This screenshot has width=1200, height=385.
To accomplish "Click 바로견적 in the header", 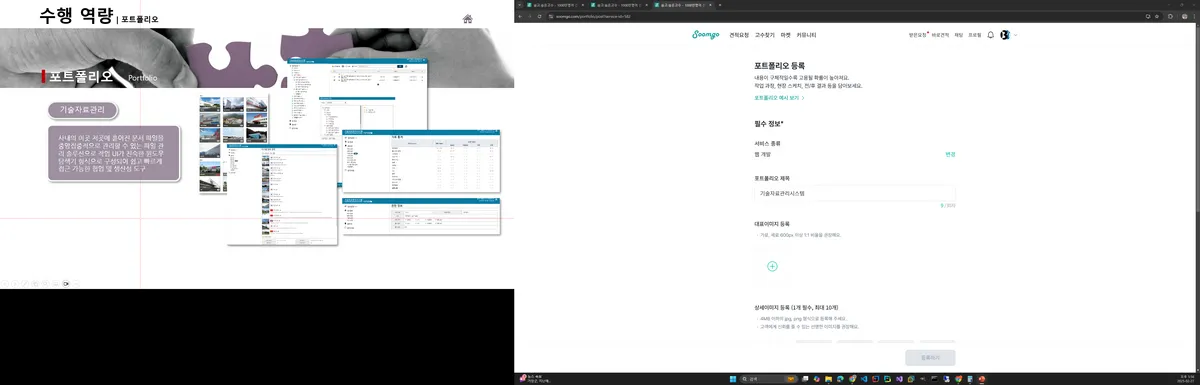I will point(939,35).
